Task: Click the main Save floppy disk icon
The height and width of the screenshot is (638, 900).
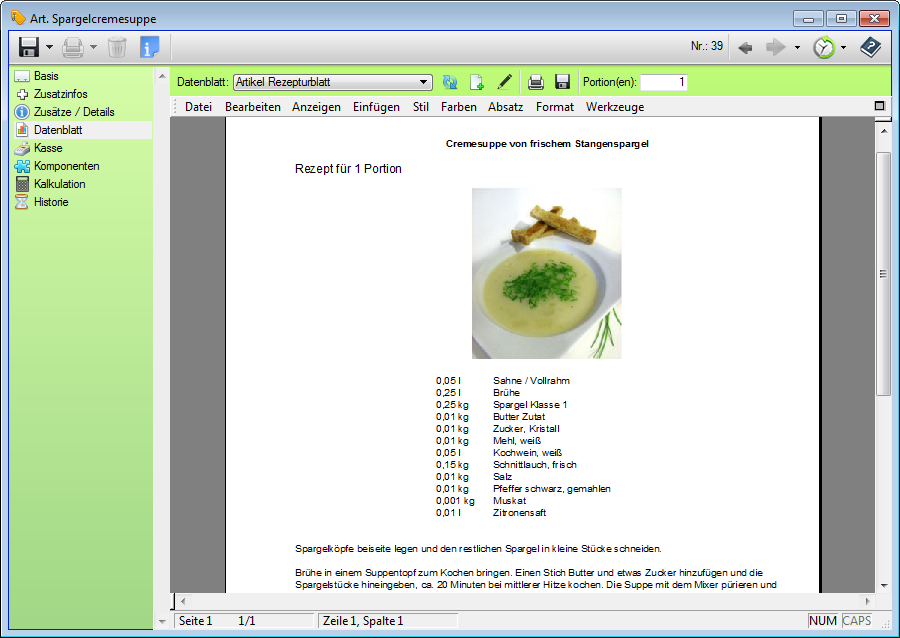Action: [29, 47]
